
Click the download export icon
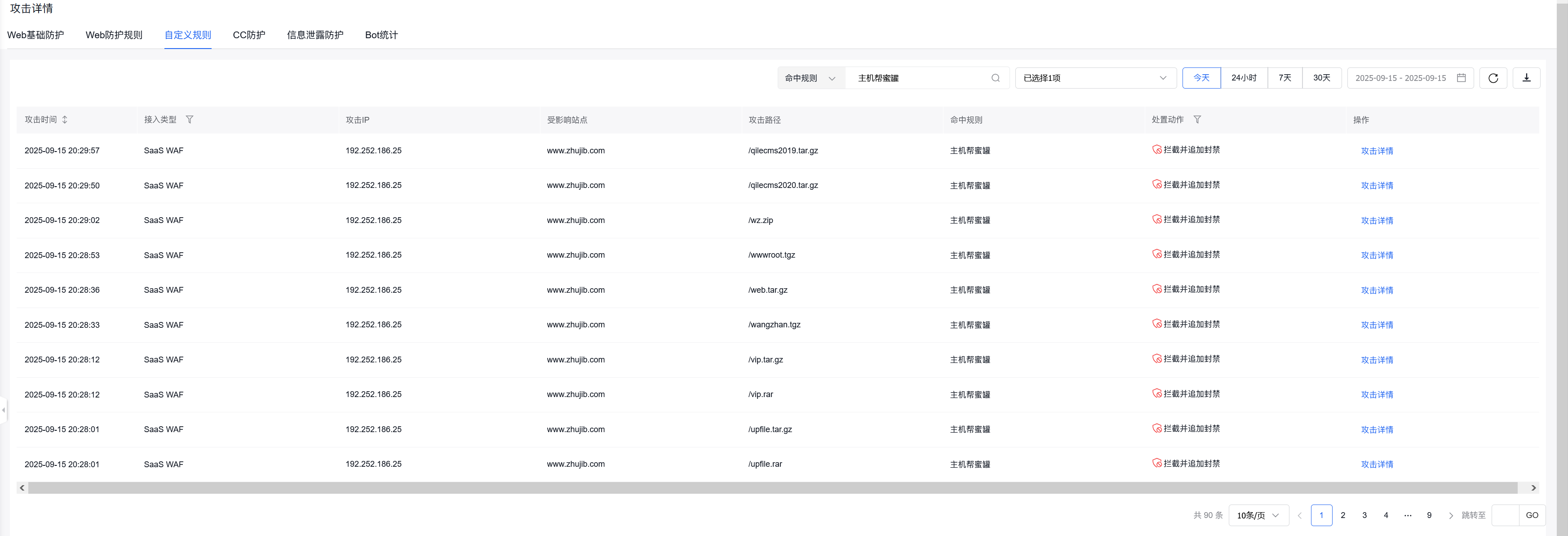tap(1526, 78)
